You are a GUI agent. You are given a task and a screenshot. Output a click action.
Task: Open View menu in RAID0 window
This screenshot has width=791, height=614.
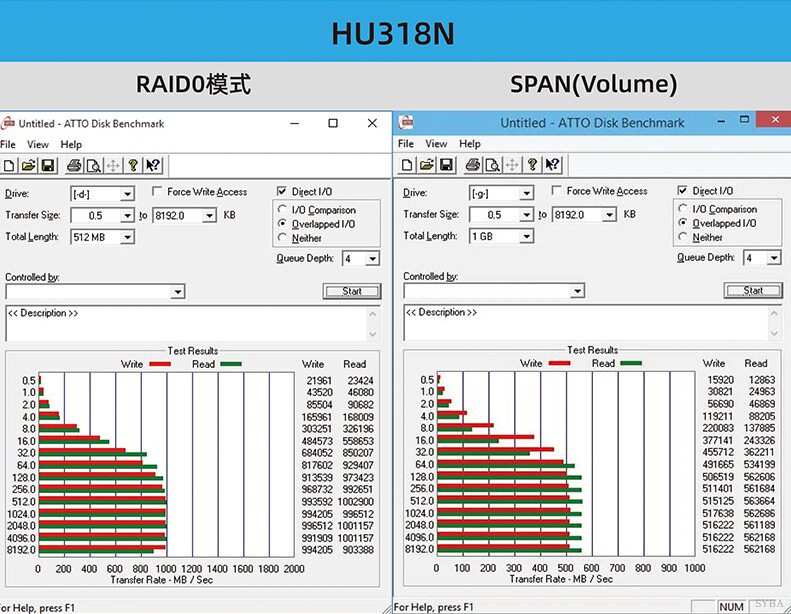pos(38,145)
